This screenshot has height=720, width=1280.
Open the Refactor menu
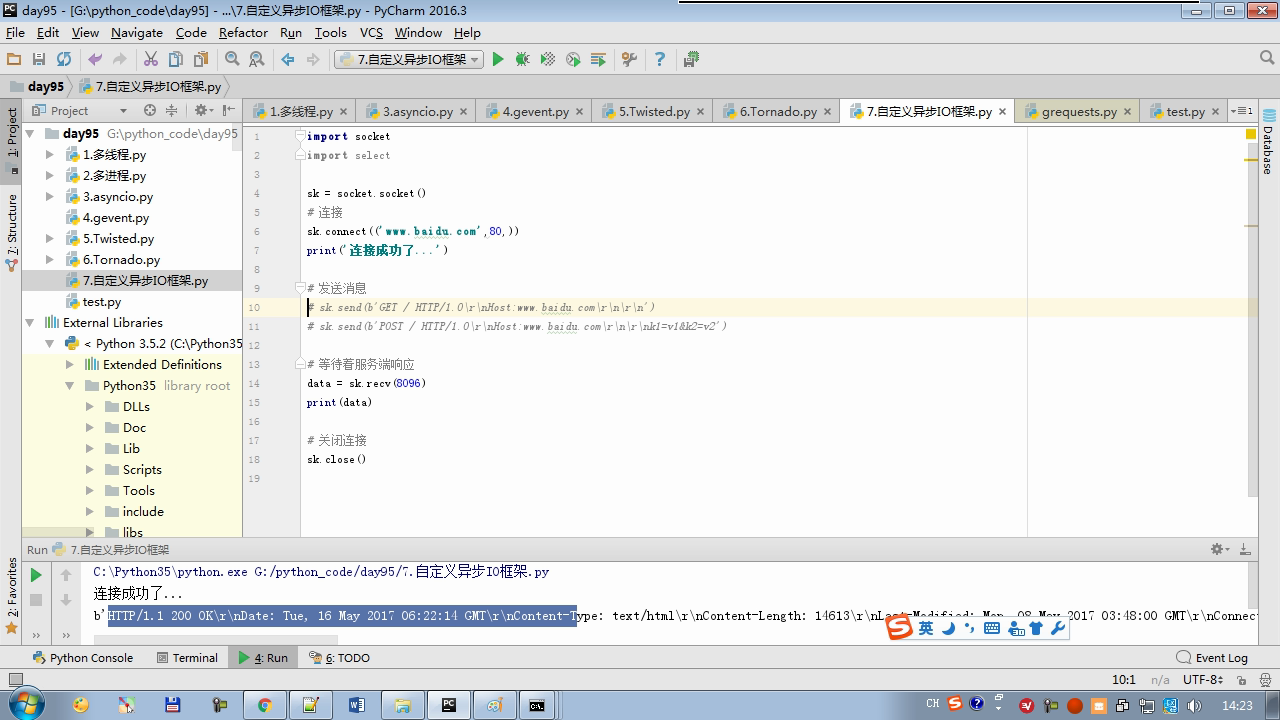click(243, 33)
